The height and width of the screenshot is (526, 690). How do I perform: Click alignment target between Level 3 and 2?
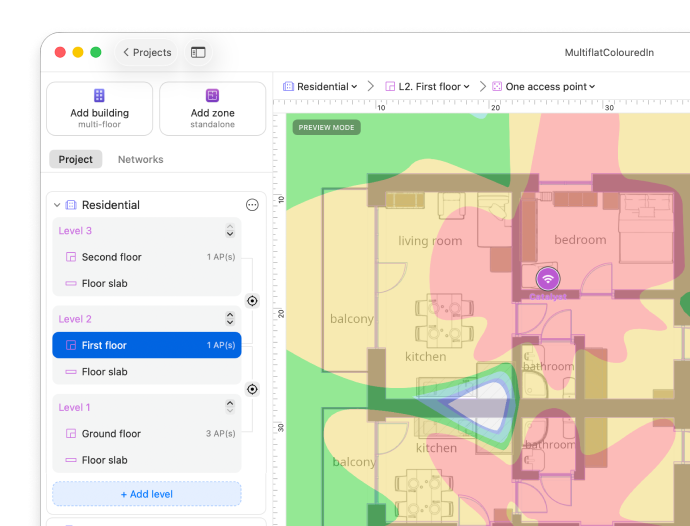coord(252,301)
